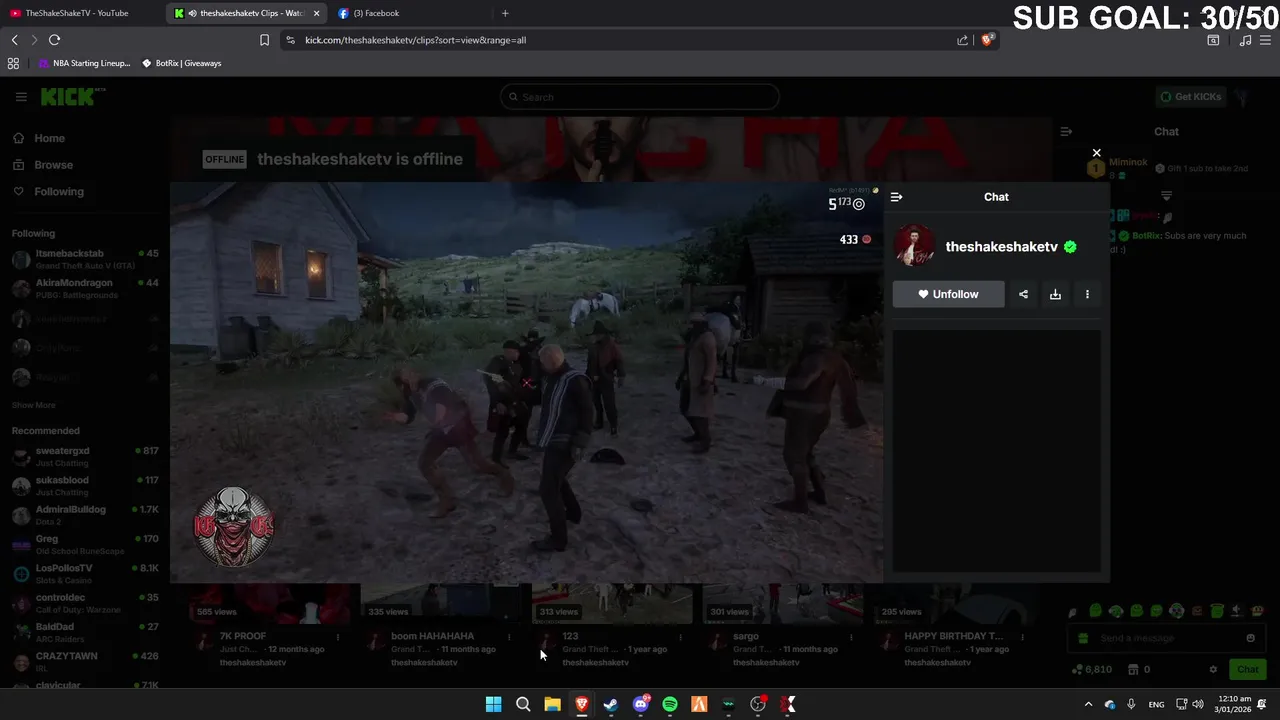
Task: Expand followed channels with Show More
Action: (33, 405)
